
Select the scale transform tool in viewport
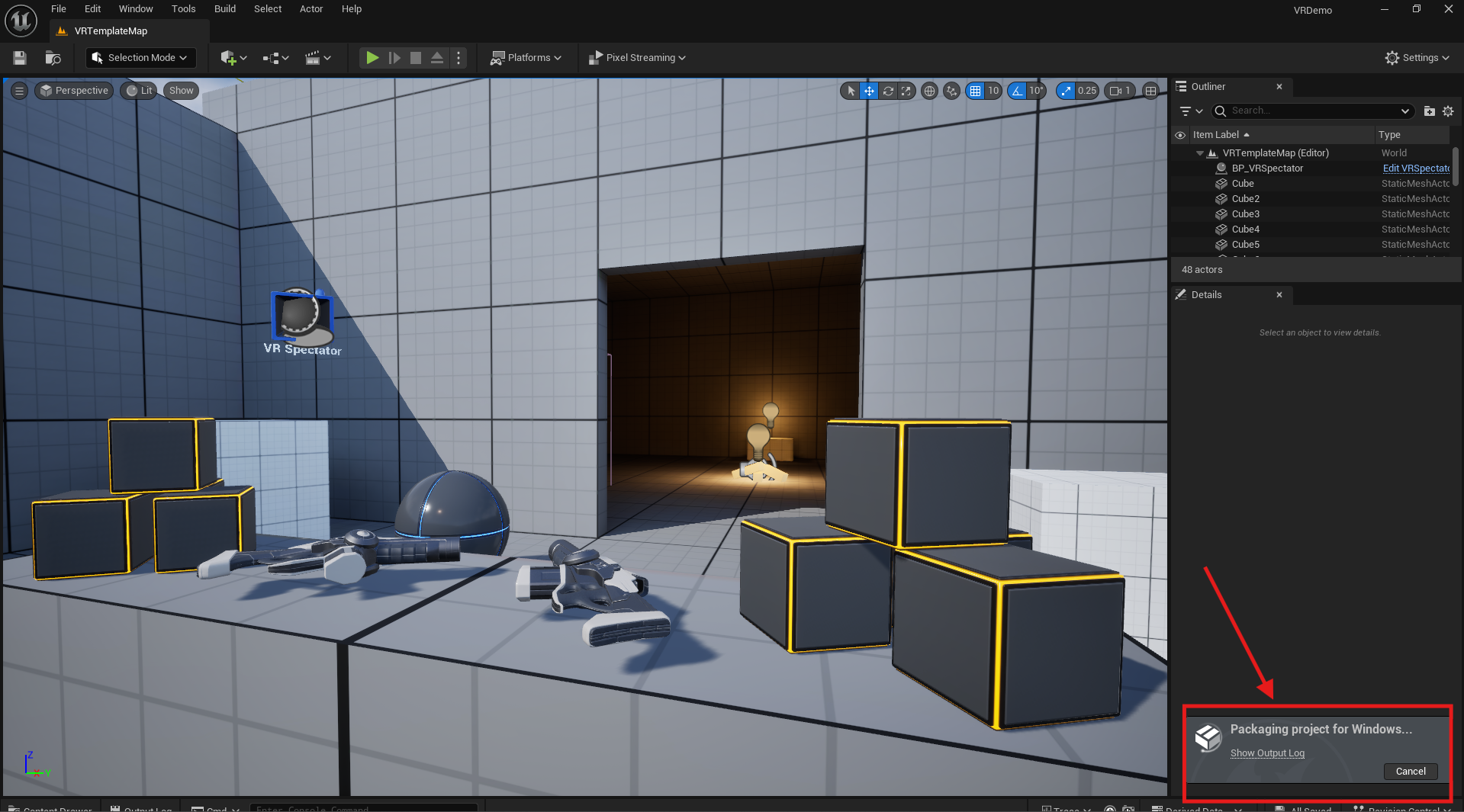906,91
